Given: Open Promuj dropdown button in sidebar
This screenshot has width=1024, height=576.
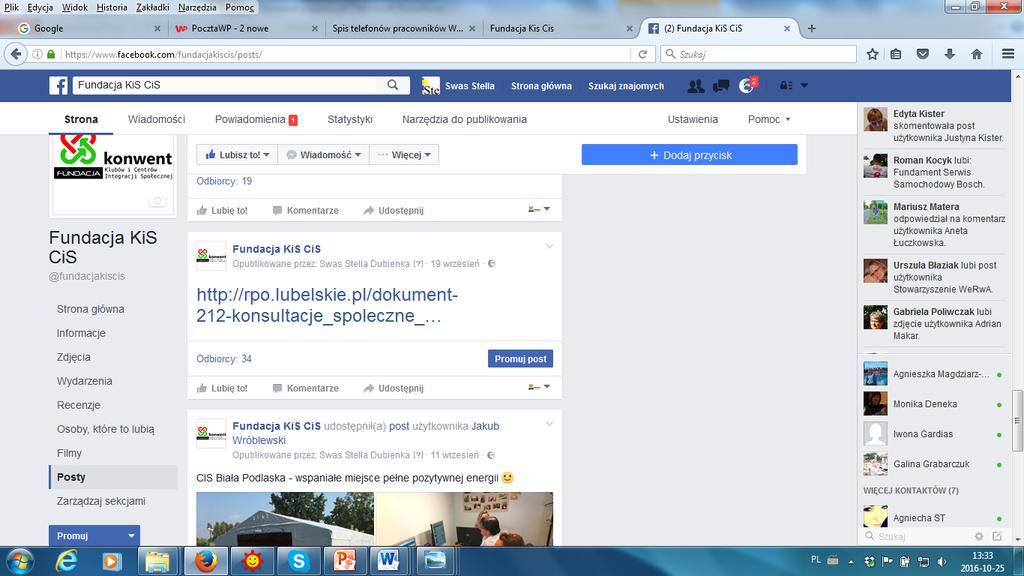Looking at the screenshot, I should pos(94,536).
